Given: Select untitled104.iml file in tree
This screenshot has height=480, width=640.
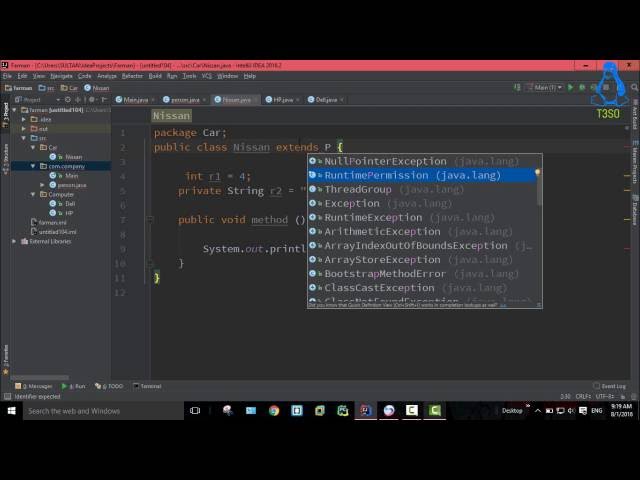Looking at the screenshot, I should (x=53, y=232).
